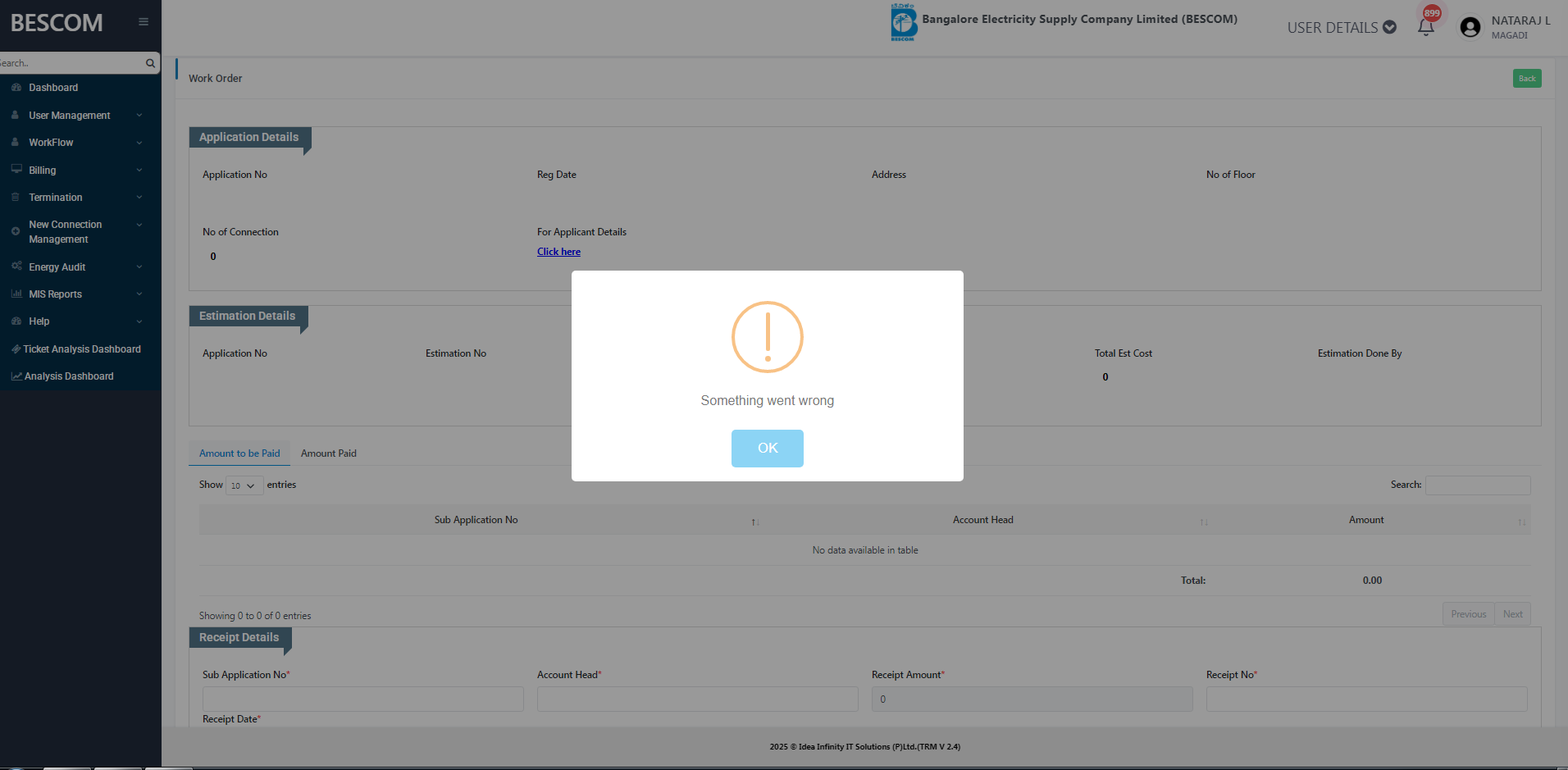Dismiss the error with OK button
Screen dimensions: 1568x770
[x=768, y=449]
